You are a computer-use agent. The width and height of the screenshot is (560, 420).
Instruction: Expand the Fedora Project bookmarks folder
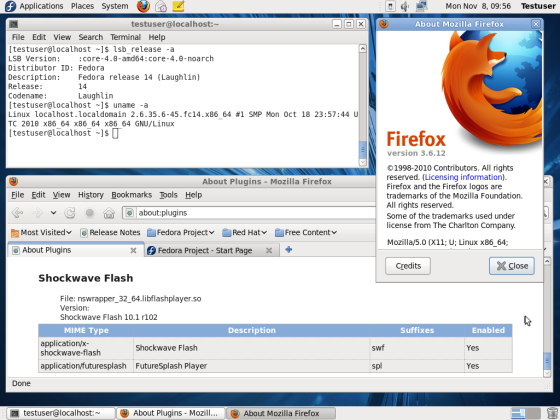pos(181,232)
